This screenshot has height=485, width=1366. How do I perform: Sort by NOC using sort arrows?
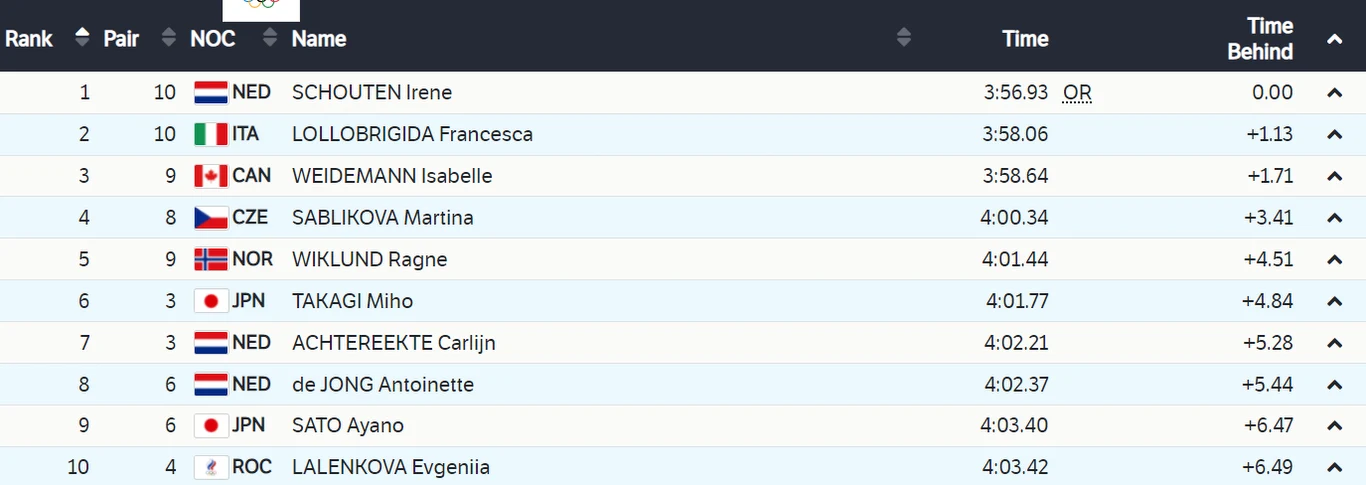tap(269, 38)
